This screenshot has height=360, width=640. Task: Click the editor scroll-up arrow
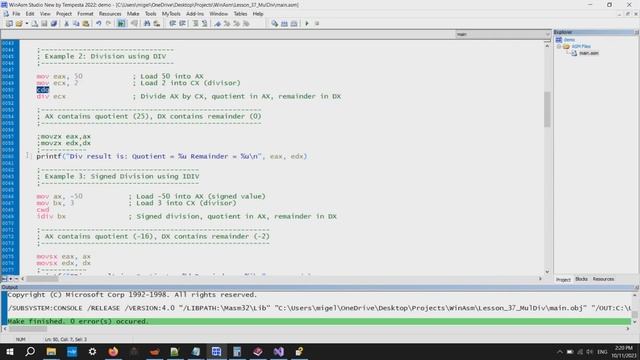point(547,46)
